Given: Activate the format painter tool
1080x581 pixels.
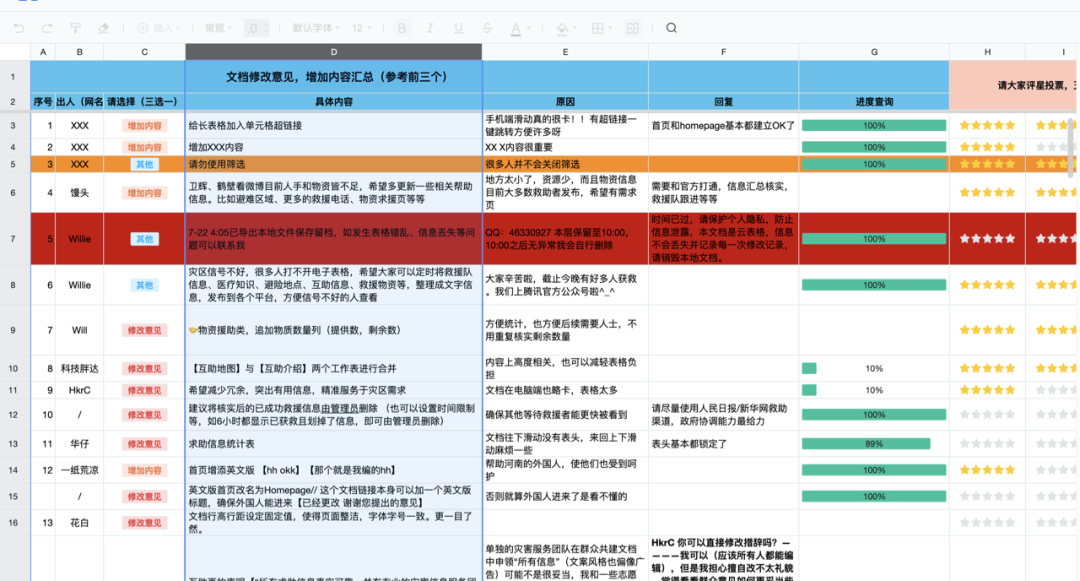Looking at the screenshot, I should (x=75, y=28).
